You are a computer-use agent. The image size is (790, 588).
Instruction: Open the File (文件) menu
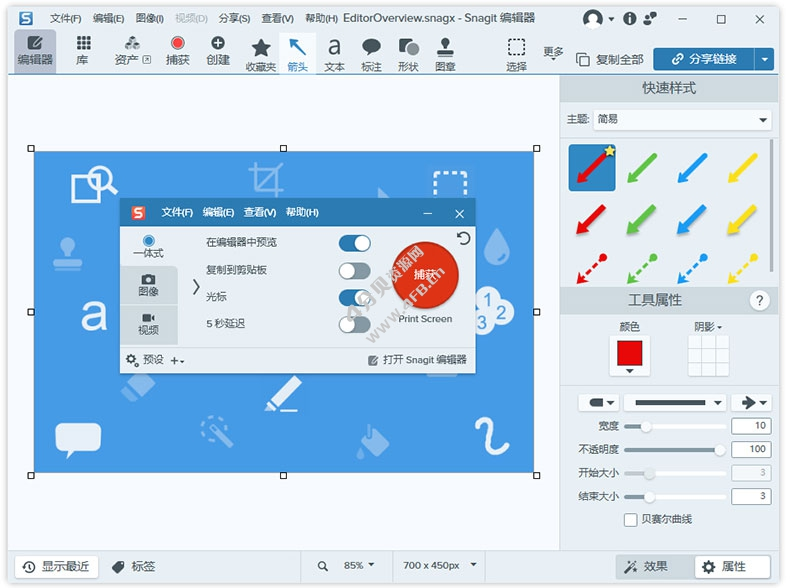tap(65, 18)
